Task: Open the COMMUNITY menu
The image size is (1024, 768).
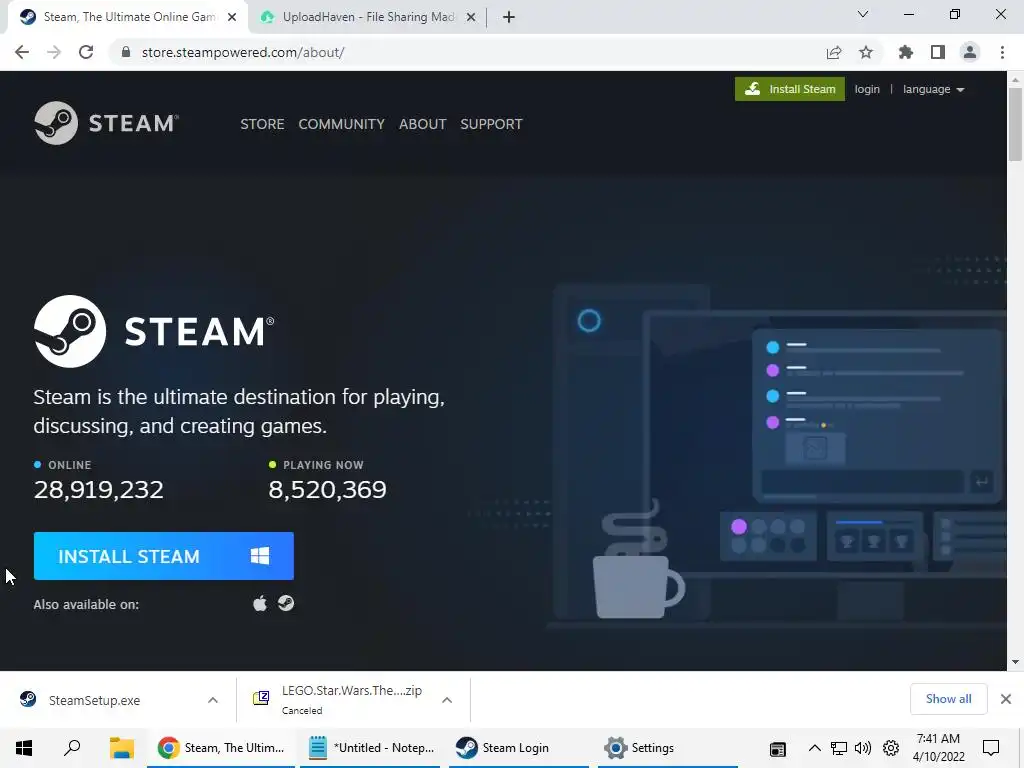Action: [x=342, y=124]
